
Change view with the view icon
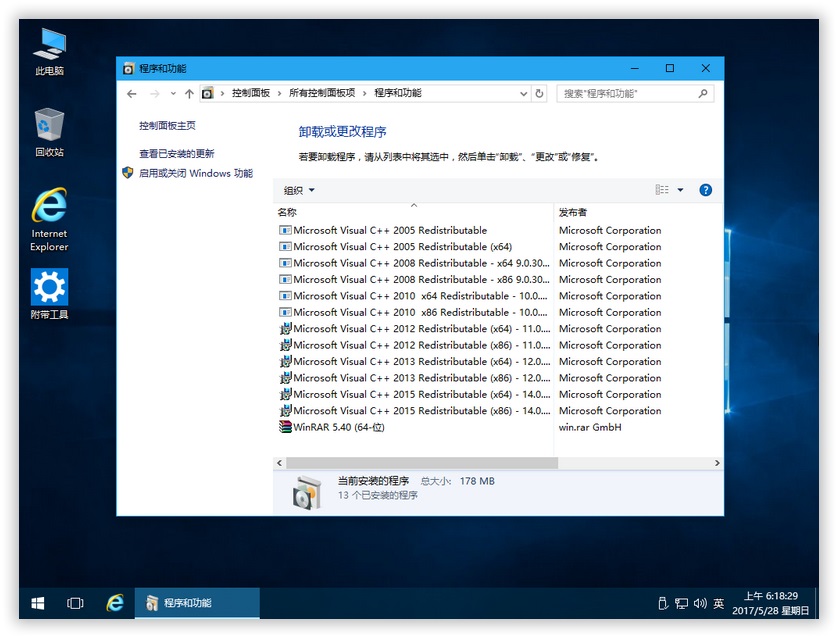[662, 190]
